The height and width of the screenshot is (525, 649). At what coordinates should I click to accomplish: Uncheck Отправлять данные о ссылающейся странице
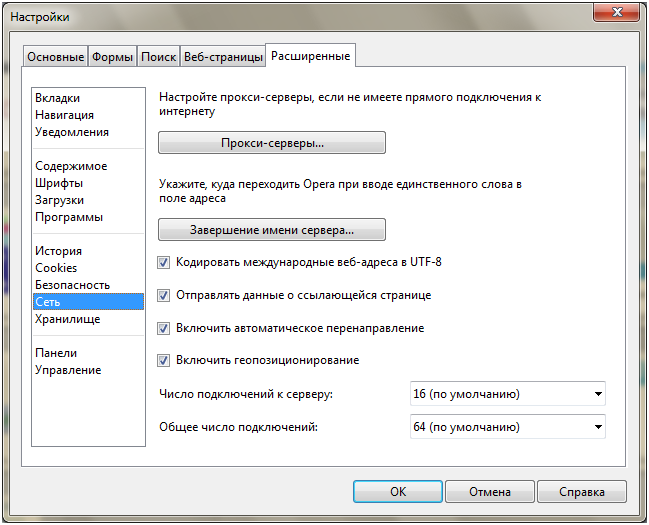(x=164, y=296)
